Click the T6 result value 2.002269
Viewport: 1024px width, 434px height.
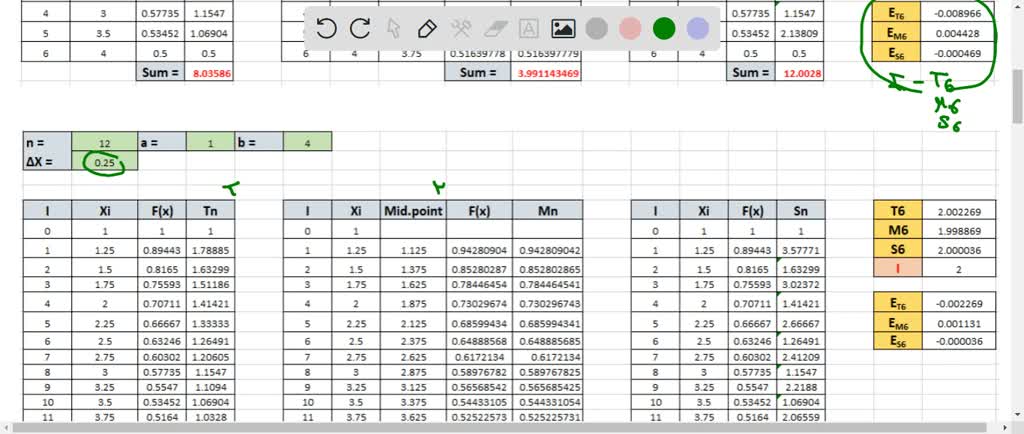coord(962,211)
